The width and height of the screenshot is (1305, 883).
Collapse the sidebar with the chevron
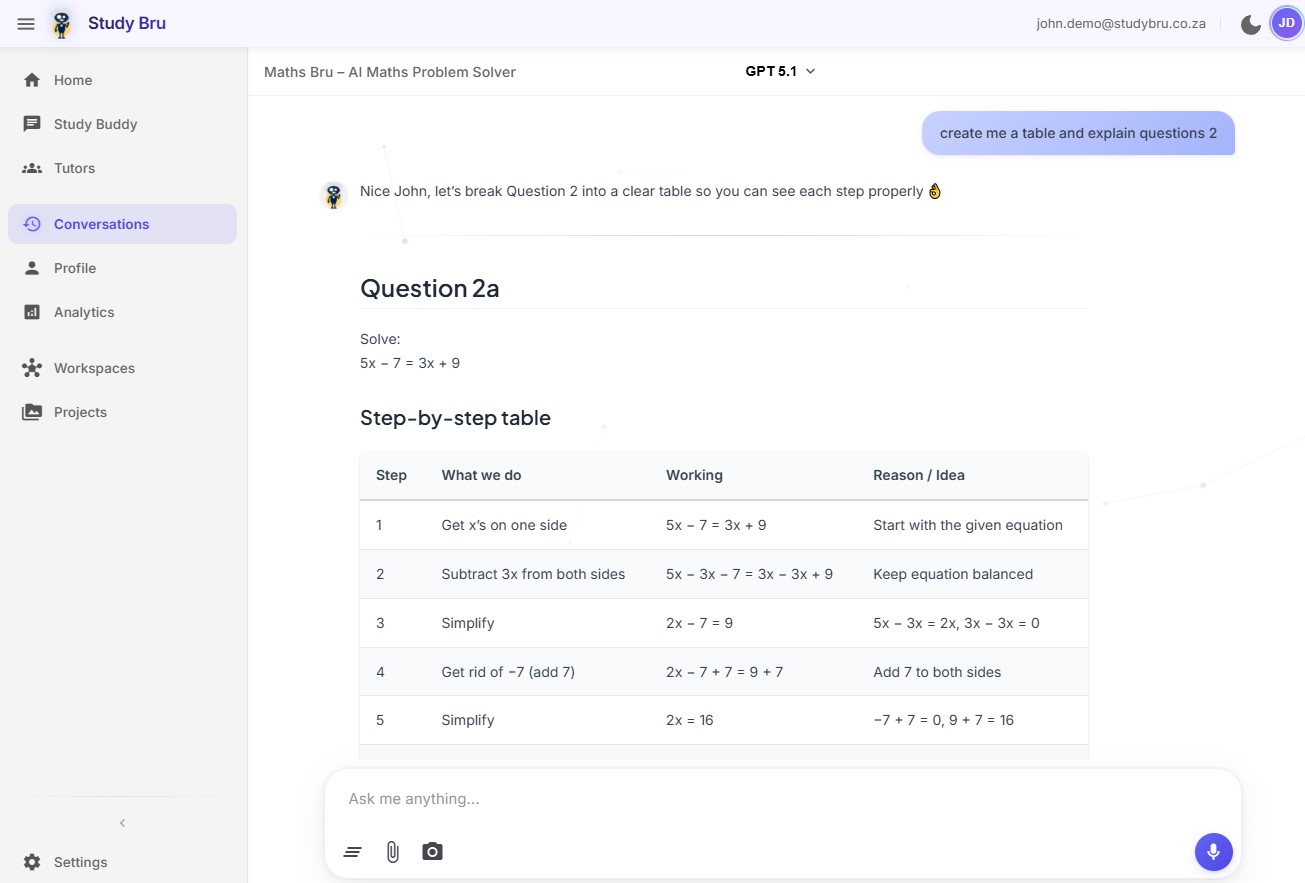(x=122, y=823)
